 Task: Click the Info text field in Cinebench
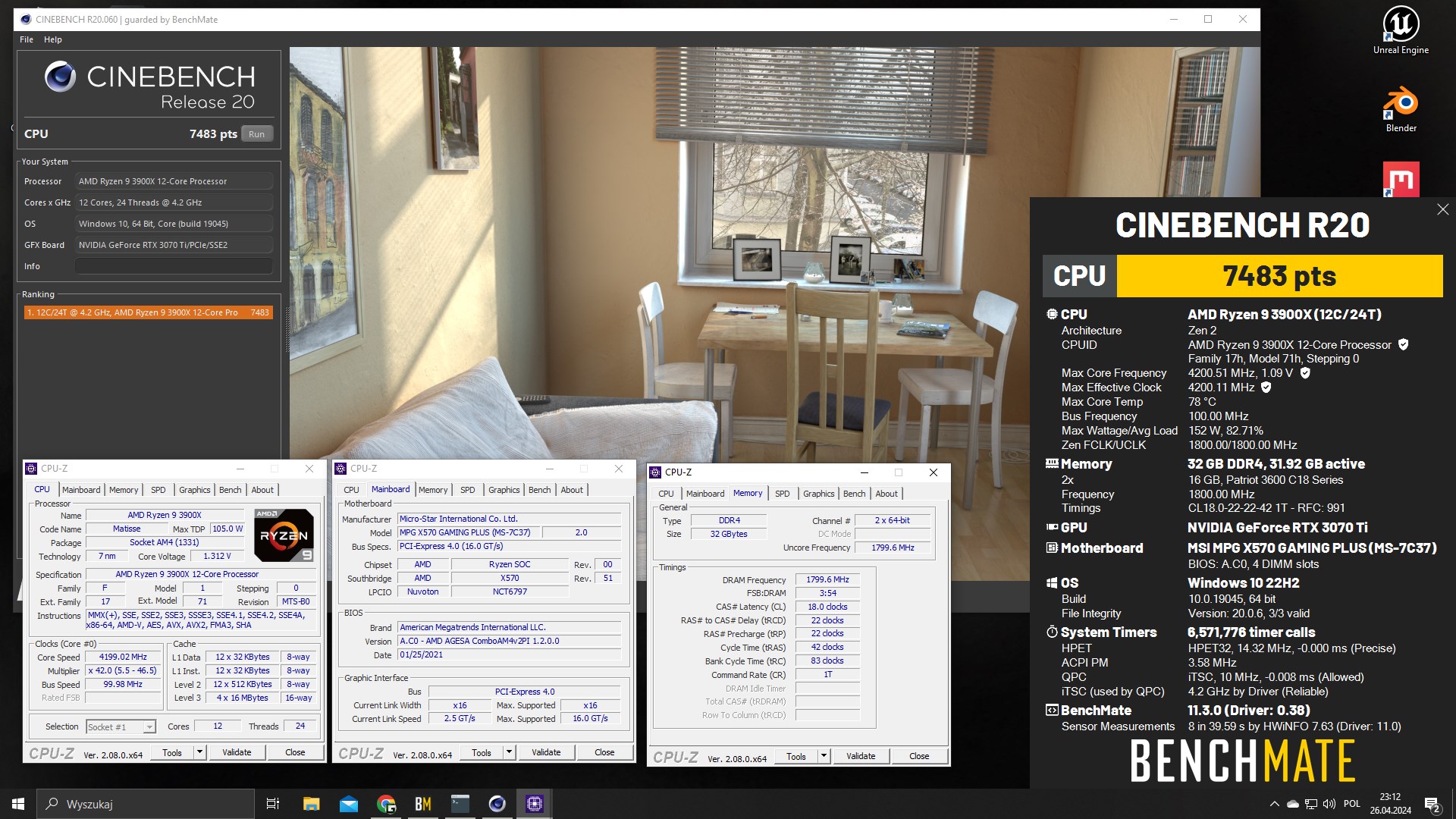click(x=174, y=266)
